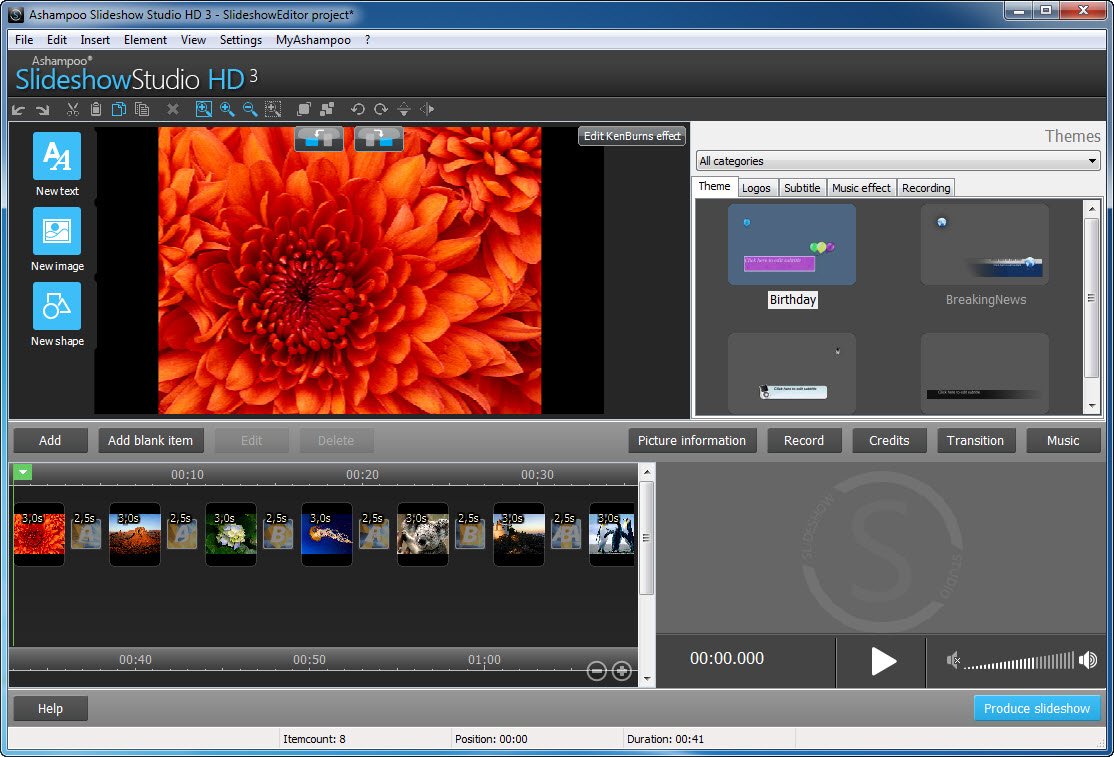Screen dimensions: 1114x757
Task: Click the undo arrow in toolbar
Action: (19, 109)
